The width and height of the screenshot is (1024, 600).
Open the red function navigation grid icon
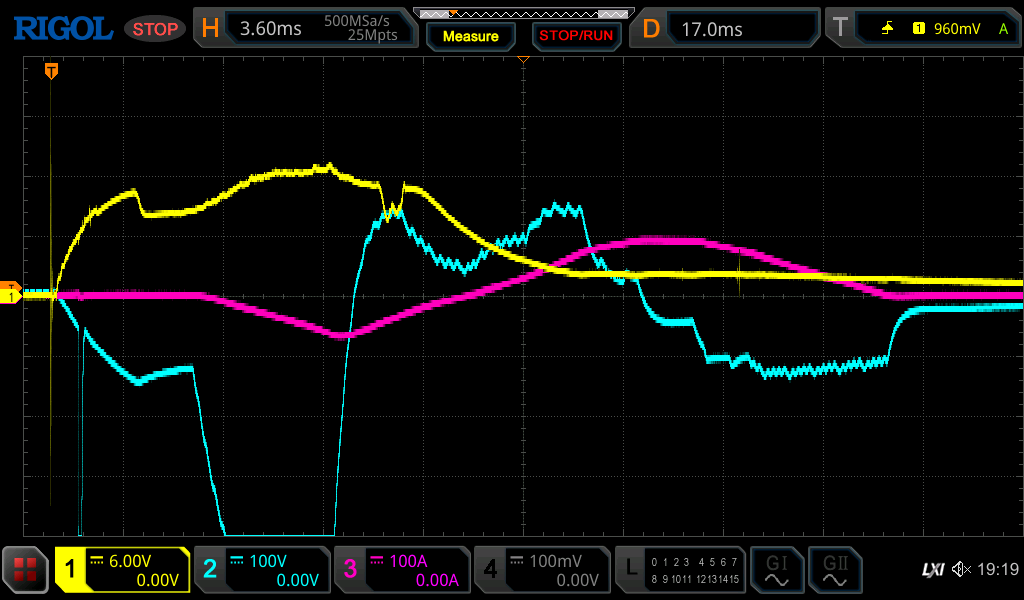pos(25,570)
